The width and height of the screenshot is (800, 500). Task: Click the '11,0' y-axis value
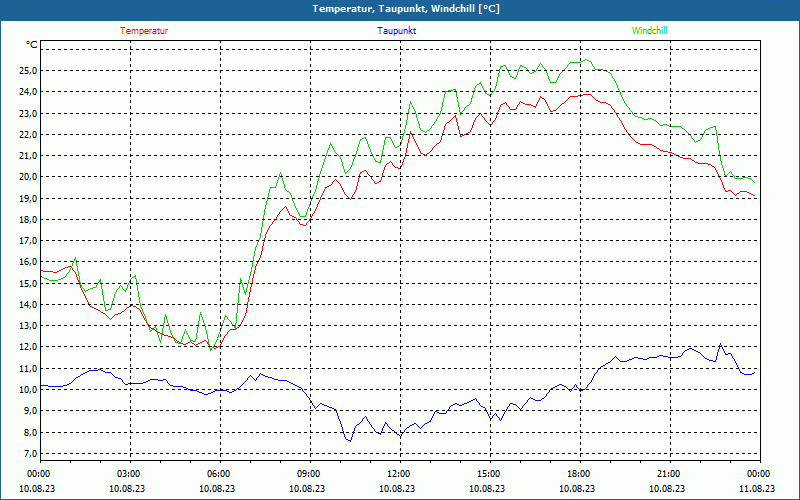(28, 368)
